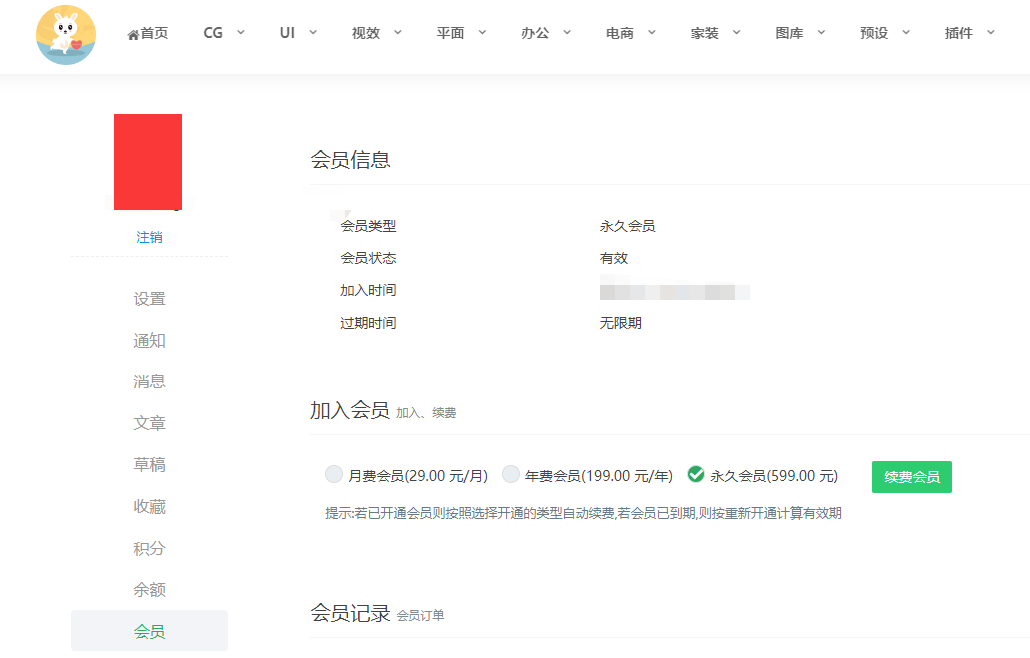Image resolution: width=1030 pixels, height=658 pixels.
Task: Open 积分 in the sidebar
Action: (x=149, y=548)
